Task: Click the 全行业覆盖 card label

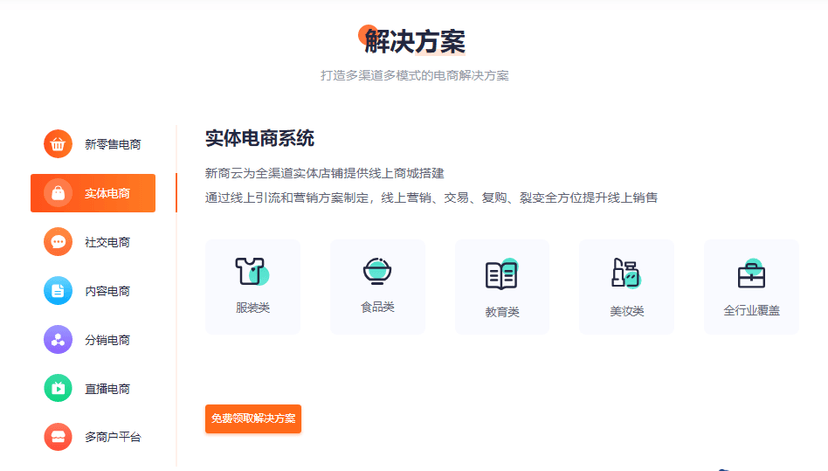Action: pyautogui.click(x=751, y=310)
